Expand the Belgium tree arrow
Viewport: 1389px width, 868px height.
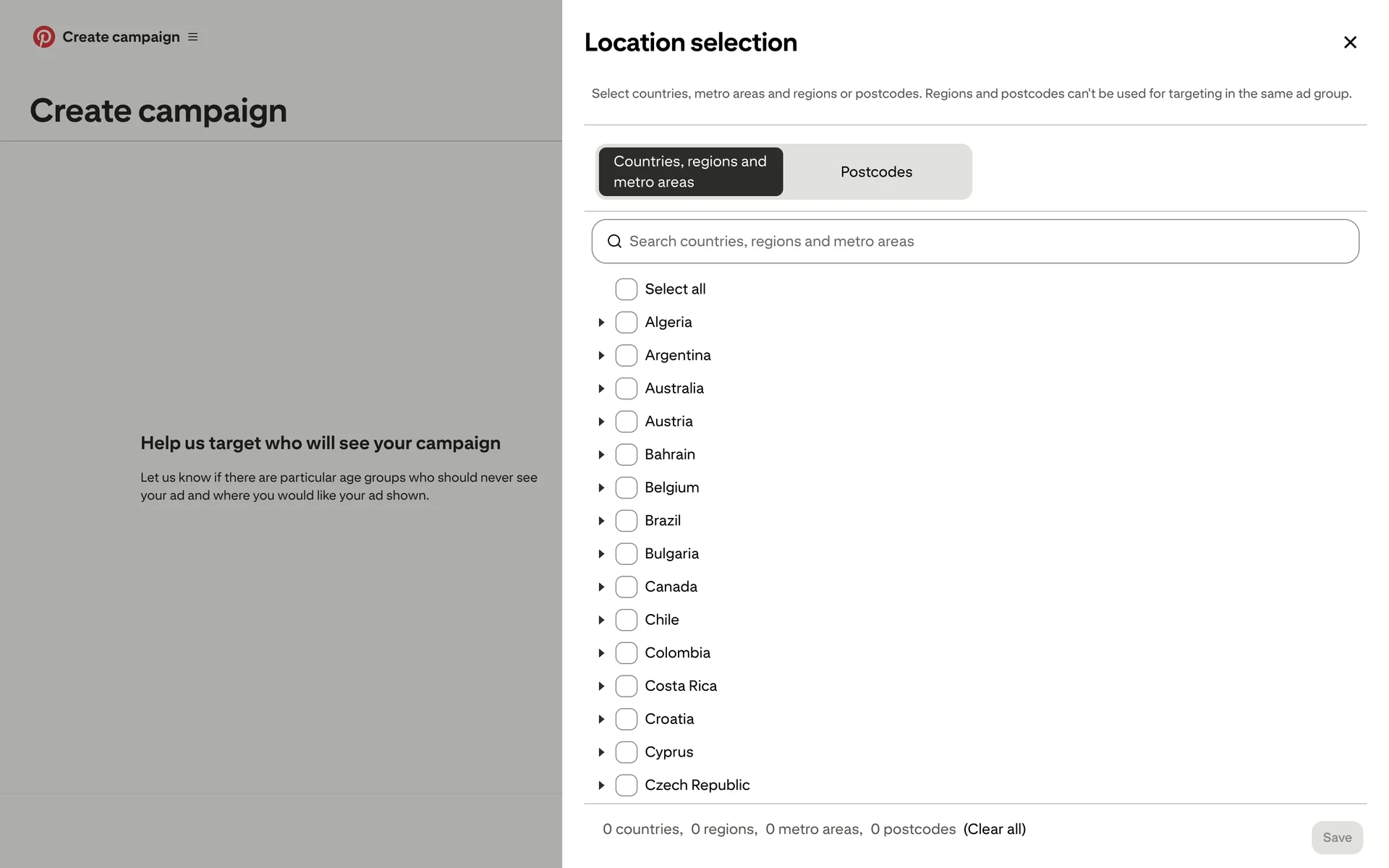coord(601,488)
